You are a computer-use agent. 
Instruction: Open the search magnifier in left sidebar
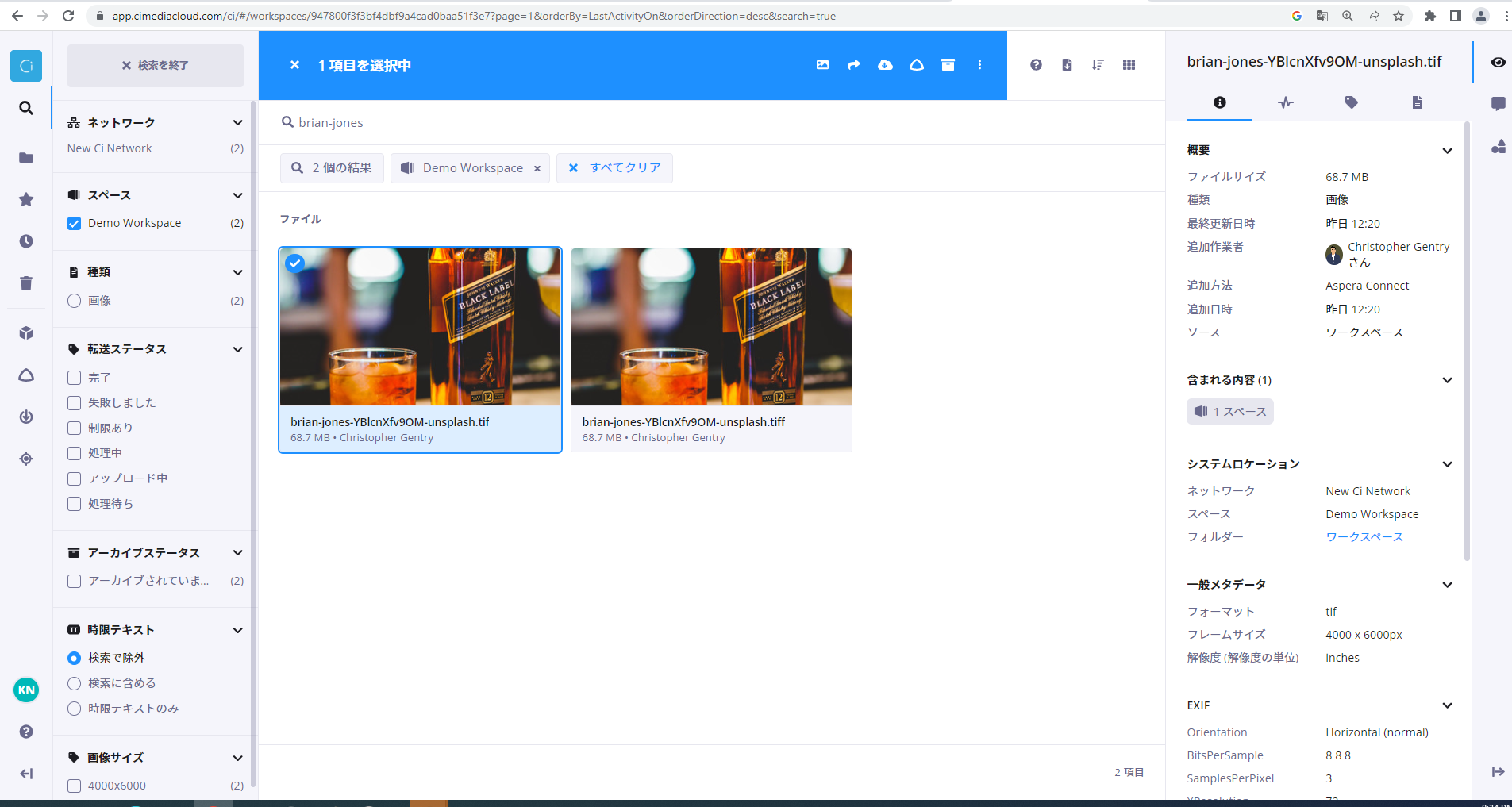pyautogui.click(x=26, y=108)
